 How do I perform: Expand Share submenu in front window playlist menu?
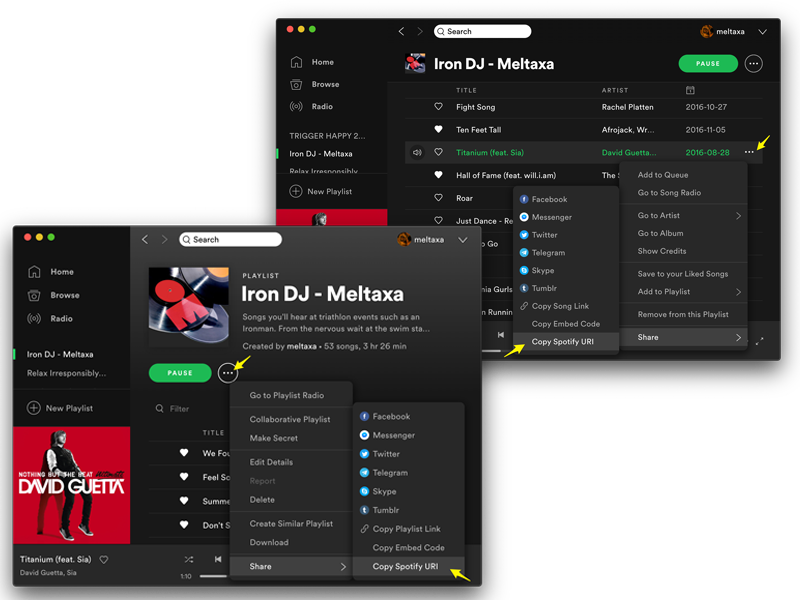pos(291,566)
